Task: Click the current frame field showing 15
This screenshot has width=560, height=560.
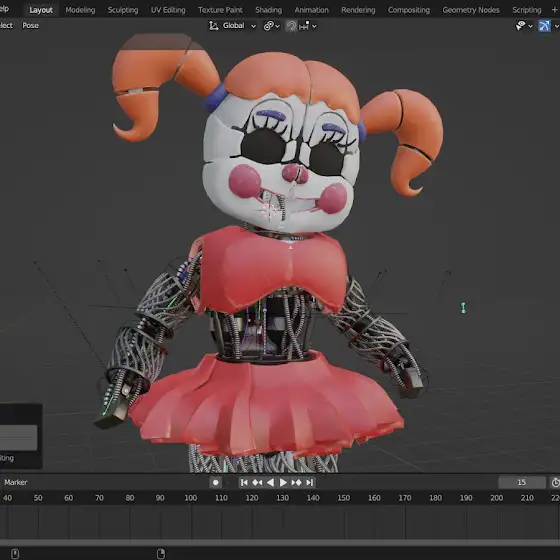Action: coord(521,482)
